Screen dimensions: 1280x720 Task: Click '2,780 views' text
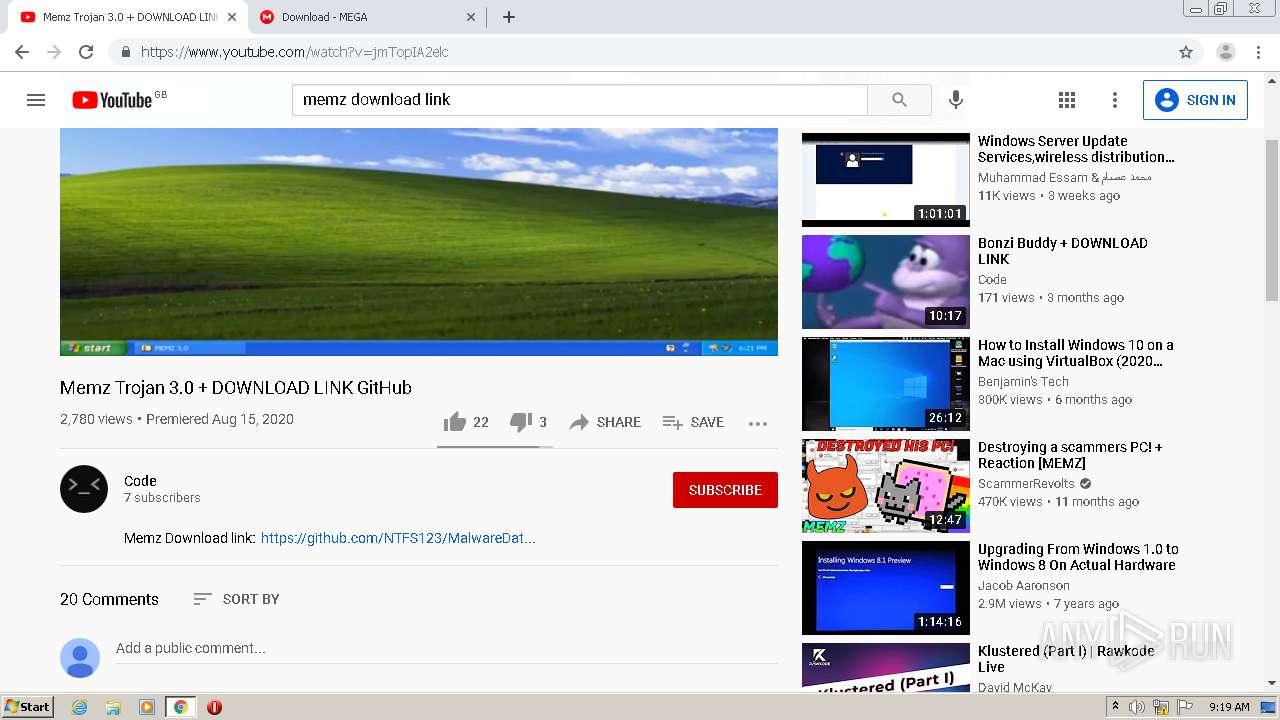[96, 419]
